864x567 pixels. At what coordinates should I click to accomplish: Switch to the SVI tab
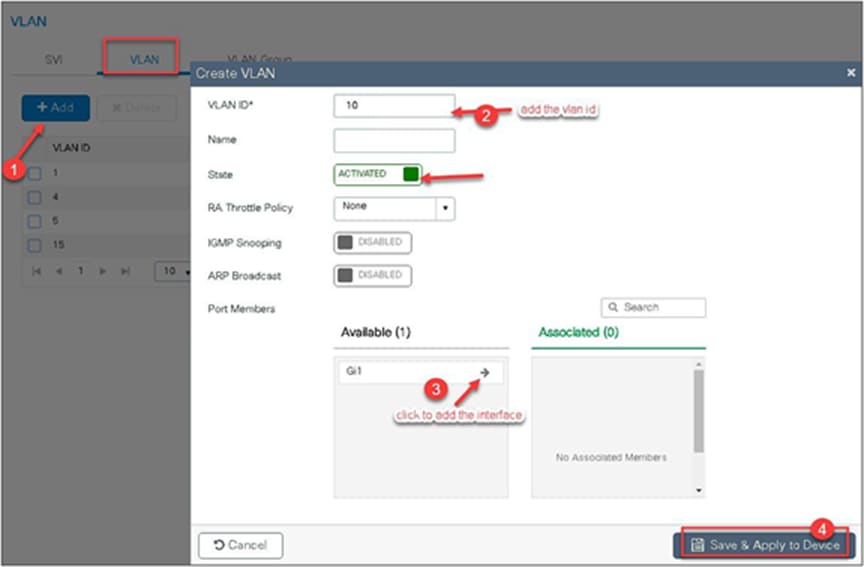point(53,60)
